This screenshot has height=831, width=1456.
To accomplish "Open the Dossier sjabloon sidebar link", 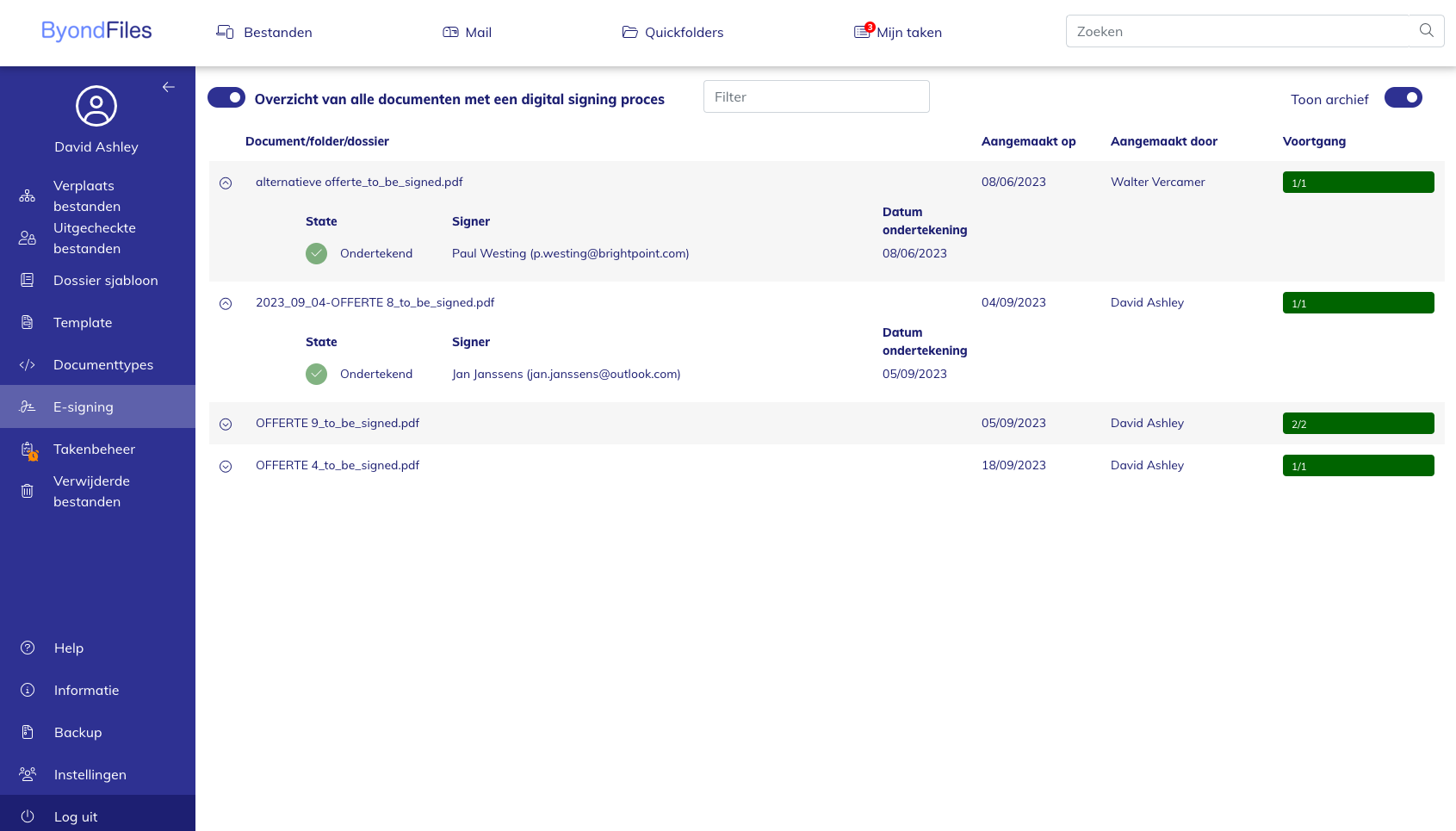I will click(x=105, y=281).
